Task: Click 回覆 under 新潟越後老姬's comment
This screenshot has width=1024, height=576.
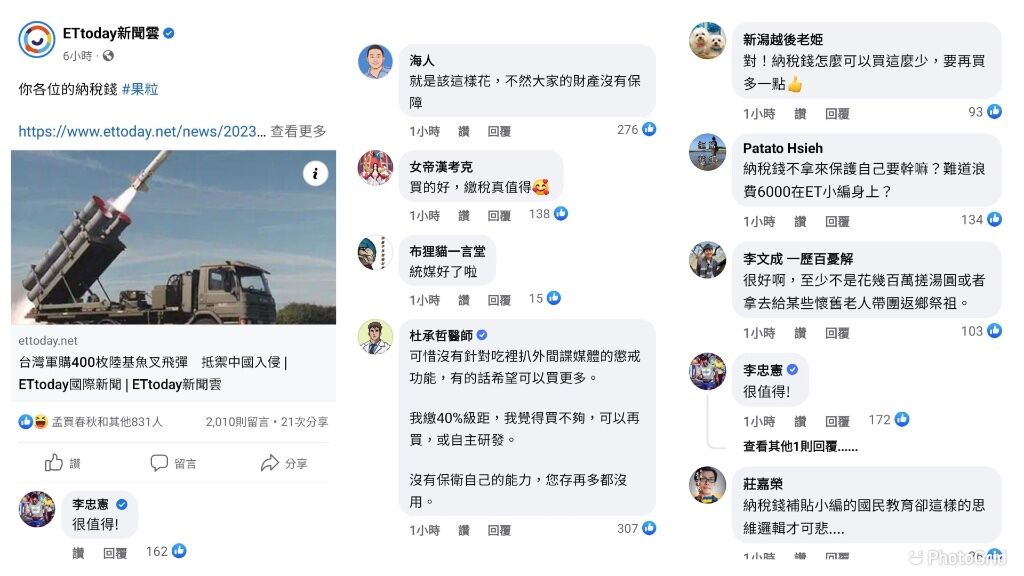Action: (837, 114)
